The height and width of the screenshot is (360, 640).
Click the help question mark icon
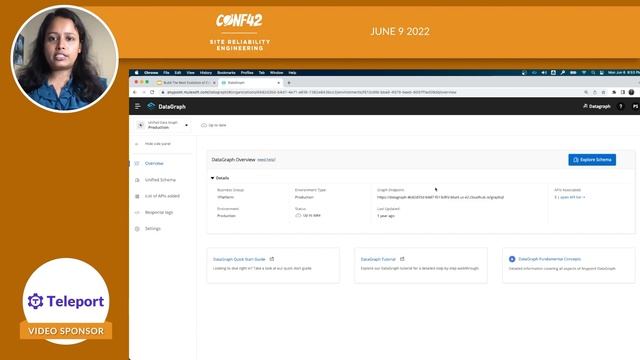[621, 106]
